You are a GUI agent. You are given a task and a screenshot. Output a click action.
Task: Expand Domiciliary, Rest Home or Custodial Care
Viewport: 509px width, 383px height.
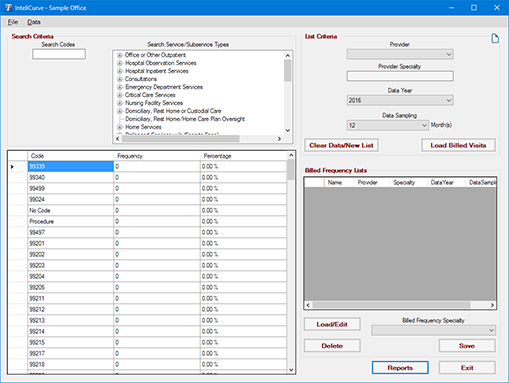pos(120,111)
